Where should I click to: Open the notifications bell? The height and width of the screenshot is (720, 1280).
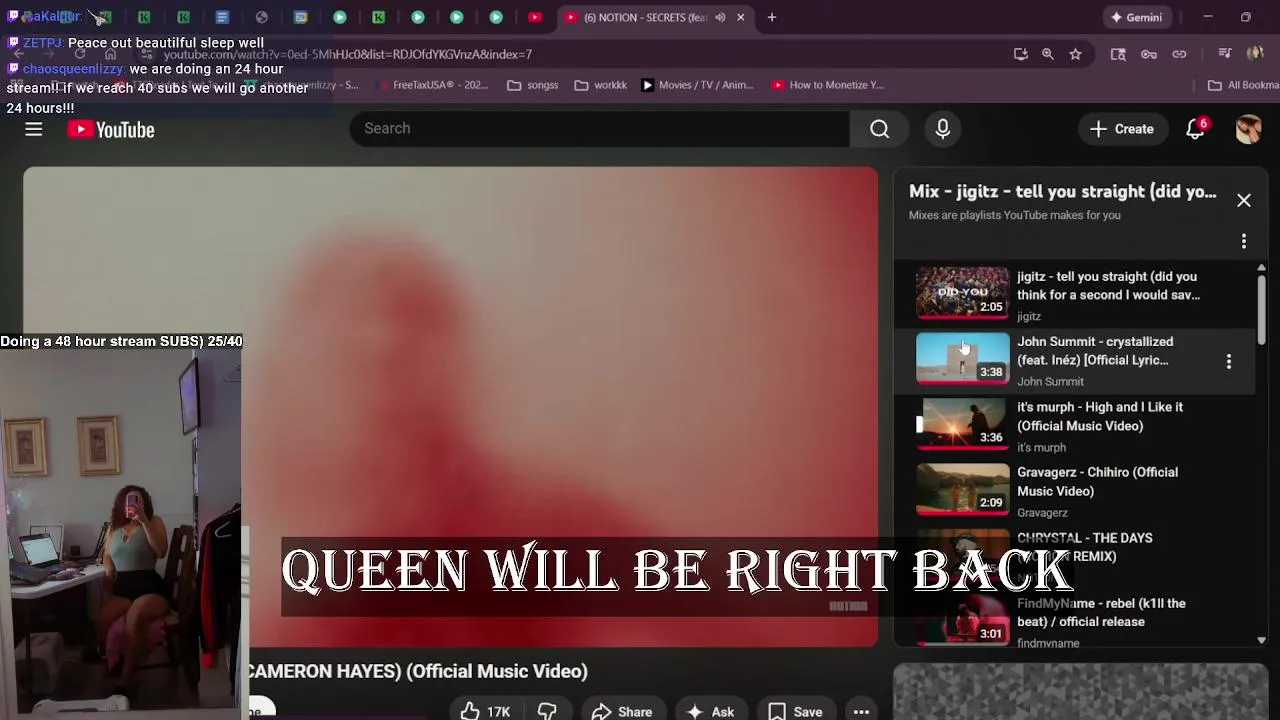point(1196,129)
